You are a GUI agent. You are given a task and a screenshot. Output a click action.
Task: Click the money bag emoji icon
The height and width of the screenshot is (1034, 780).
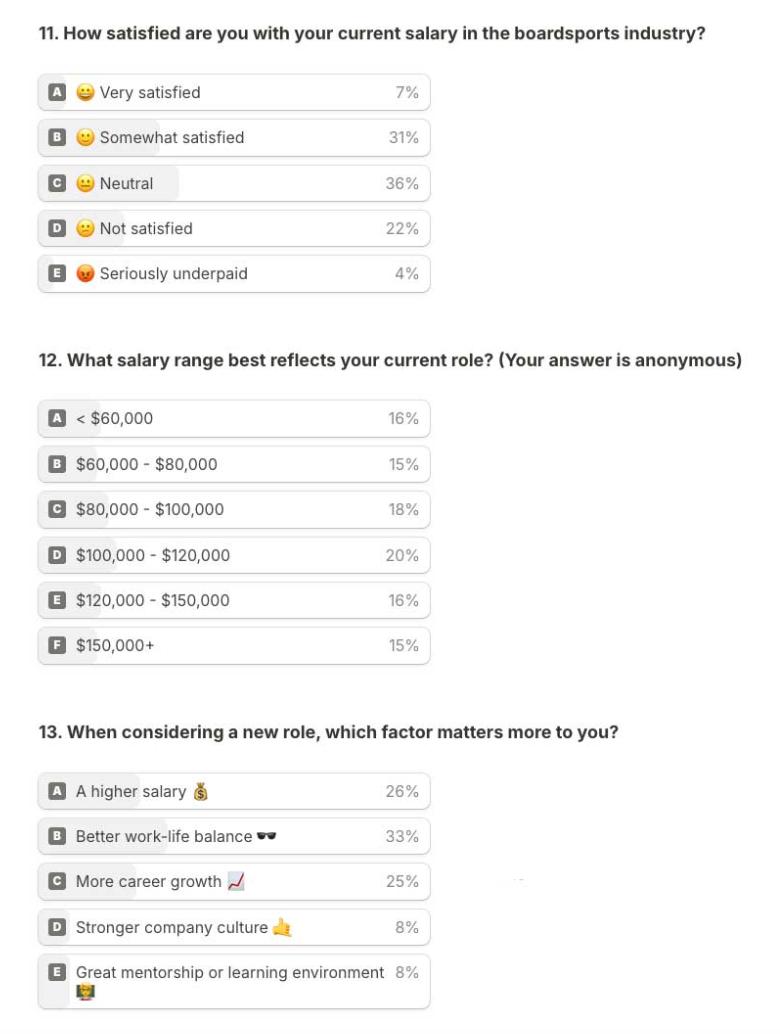click(200, 792)
